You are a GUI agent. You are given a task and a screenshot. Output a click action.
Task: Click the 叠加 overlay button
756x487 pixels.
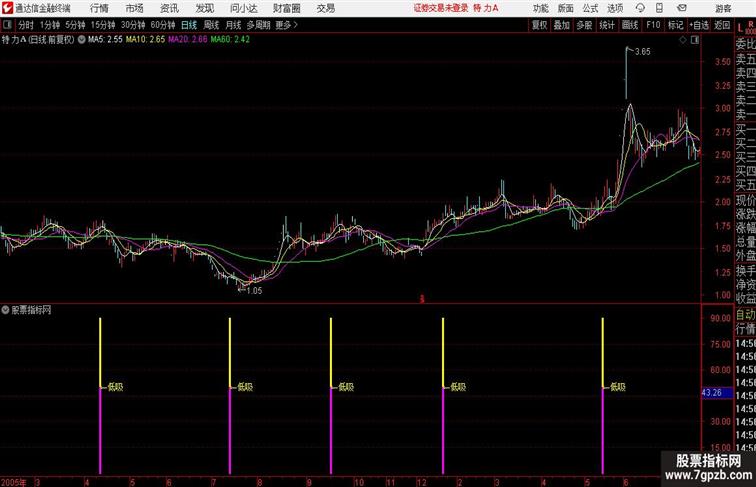click(x=562, y=25)
